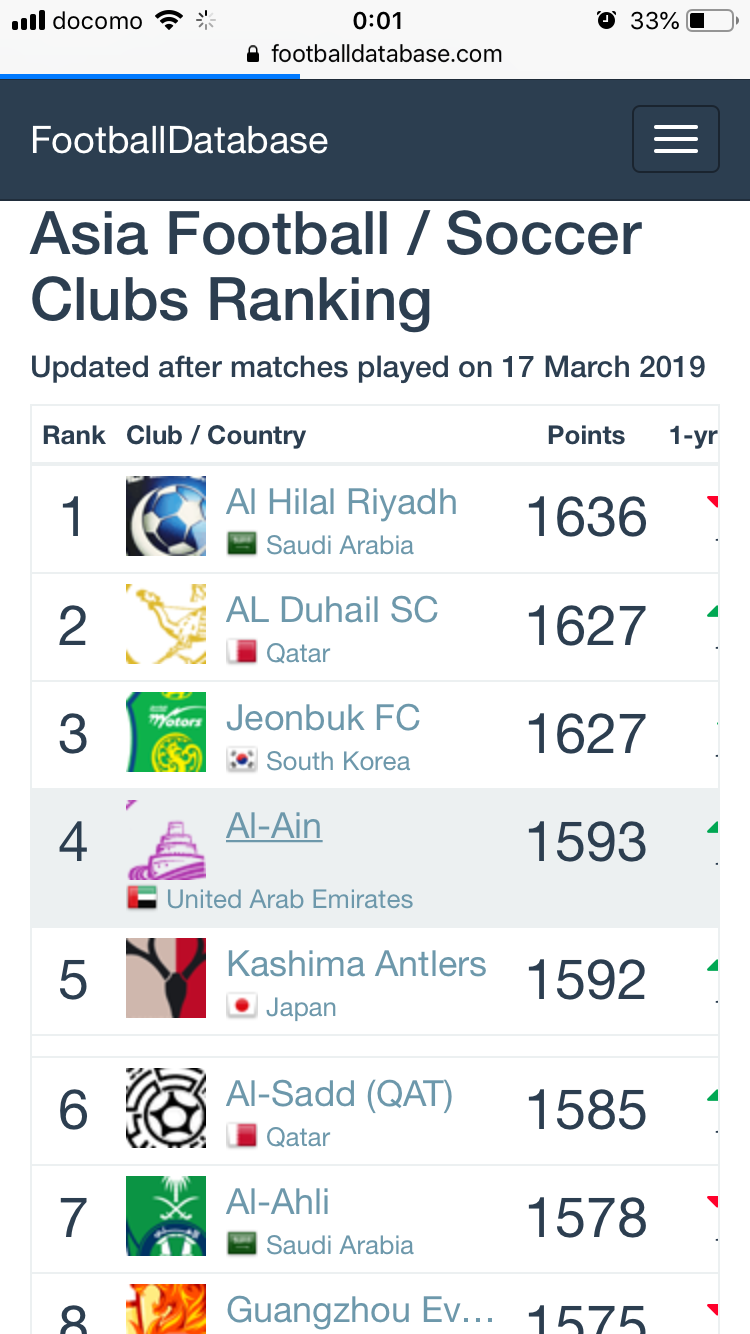Image resolution: width=750 pixels, height=1334 pixels.
Task: Tap the Al-Ahli green crest
Action: click(x=166, y=1216)
